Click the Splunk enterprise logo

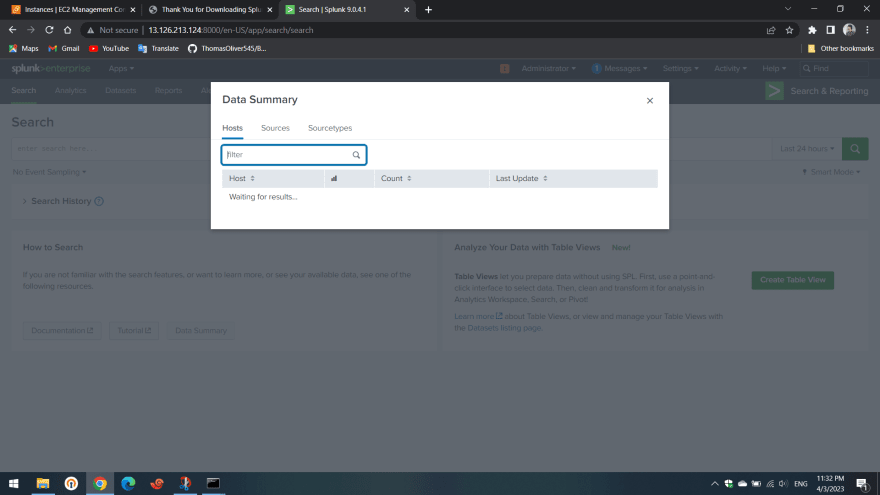point(51,68)
